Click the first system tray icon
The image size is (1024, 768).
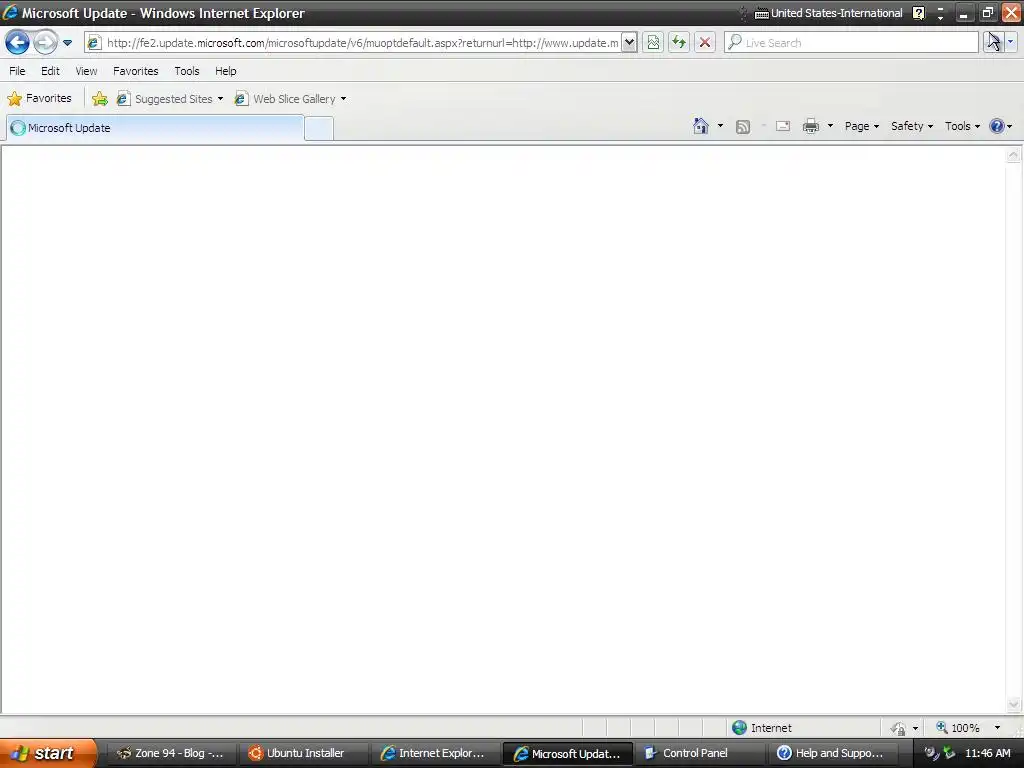932,753
